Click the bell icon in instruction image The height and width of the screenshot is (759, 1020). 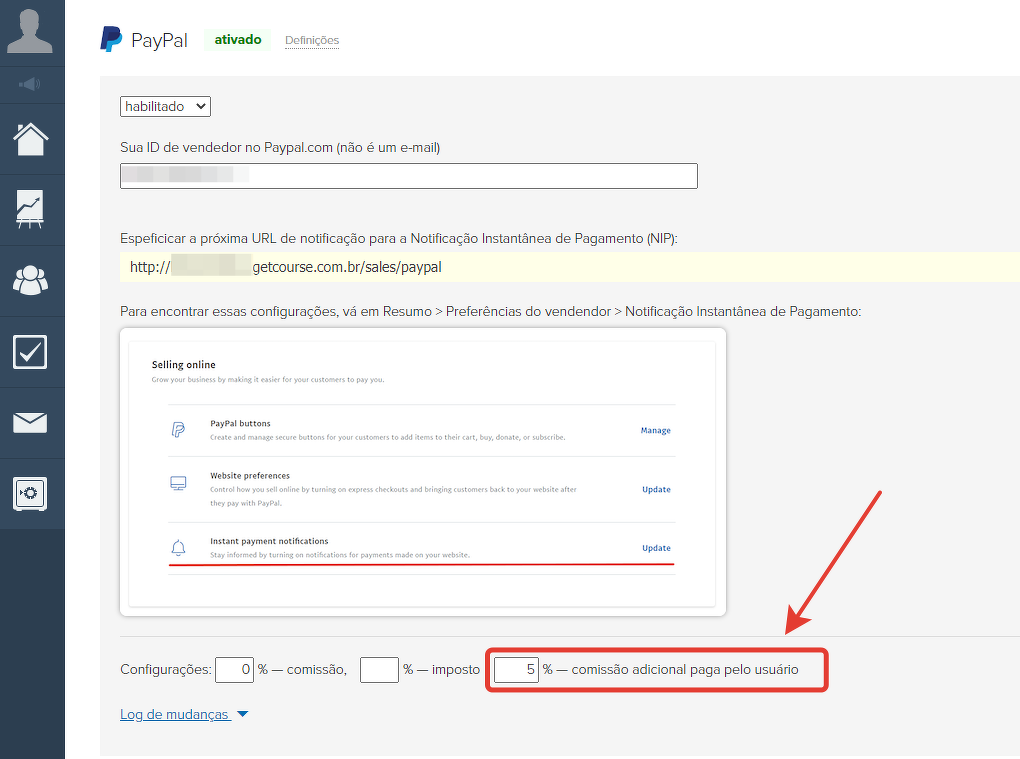point(178,547)
